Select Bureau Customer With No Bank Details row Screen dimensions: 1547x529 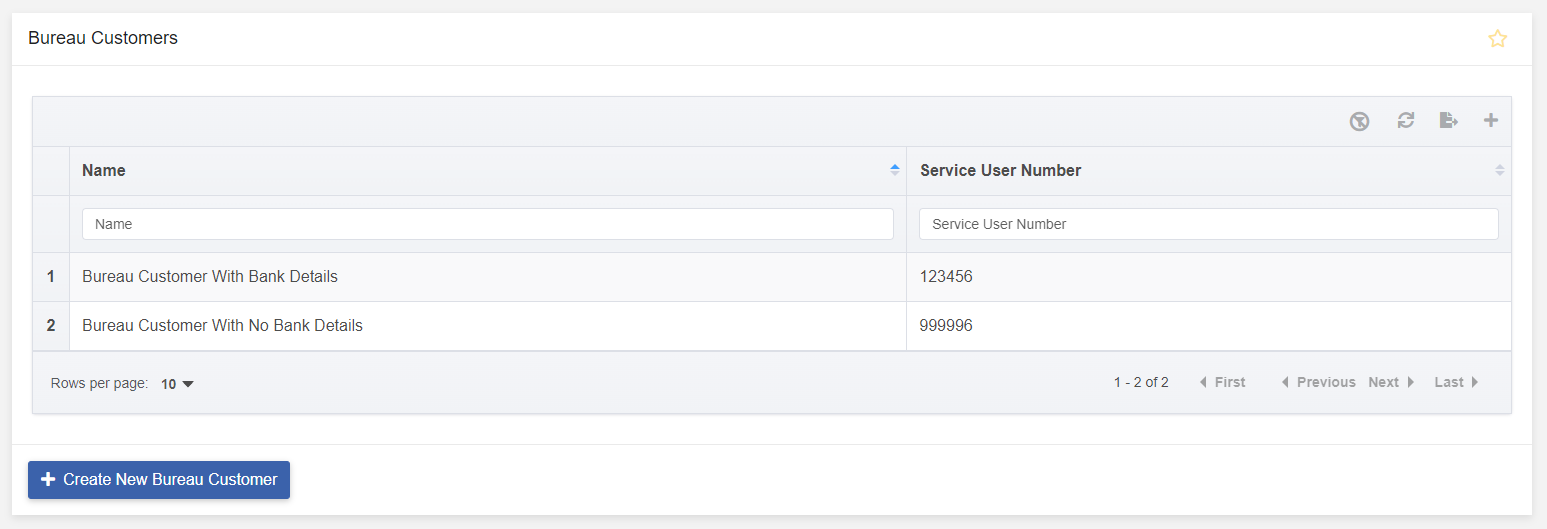point(772,326)
